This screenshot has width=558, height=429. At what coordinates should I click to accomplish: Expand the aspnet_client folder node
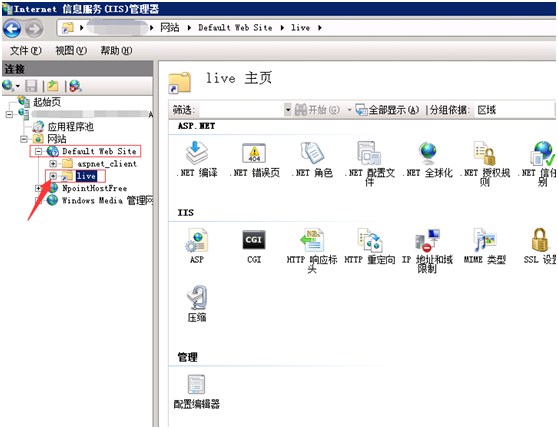53,164
